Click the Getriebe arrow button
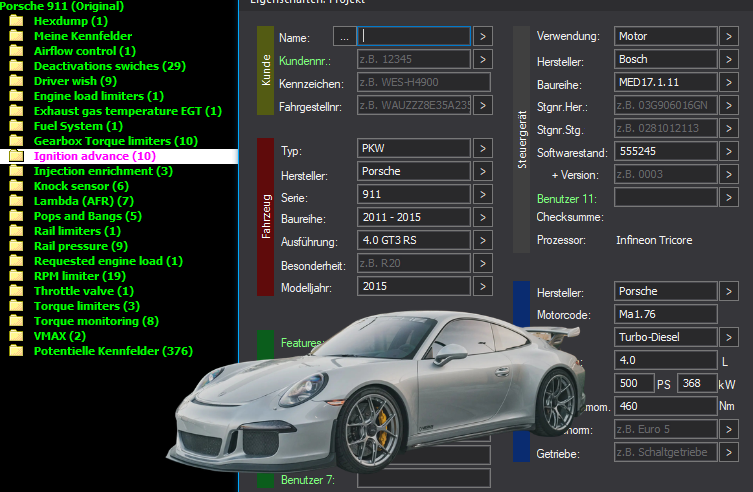Viewport: 753px width, 492px height. point(729,452)
